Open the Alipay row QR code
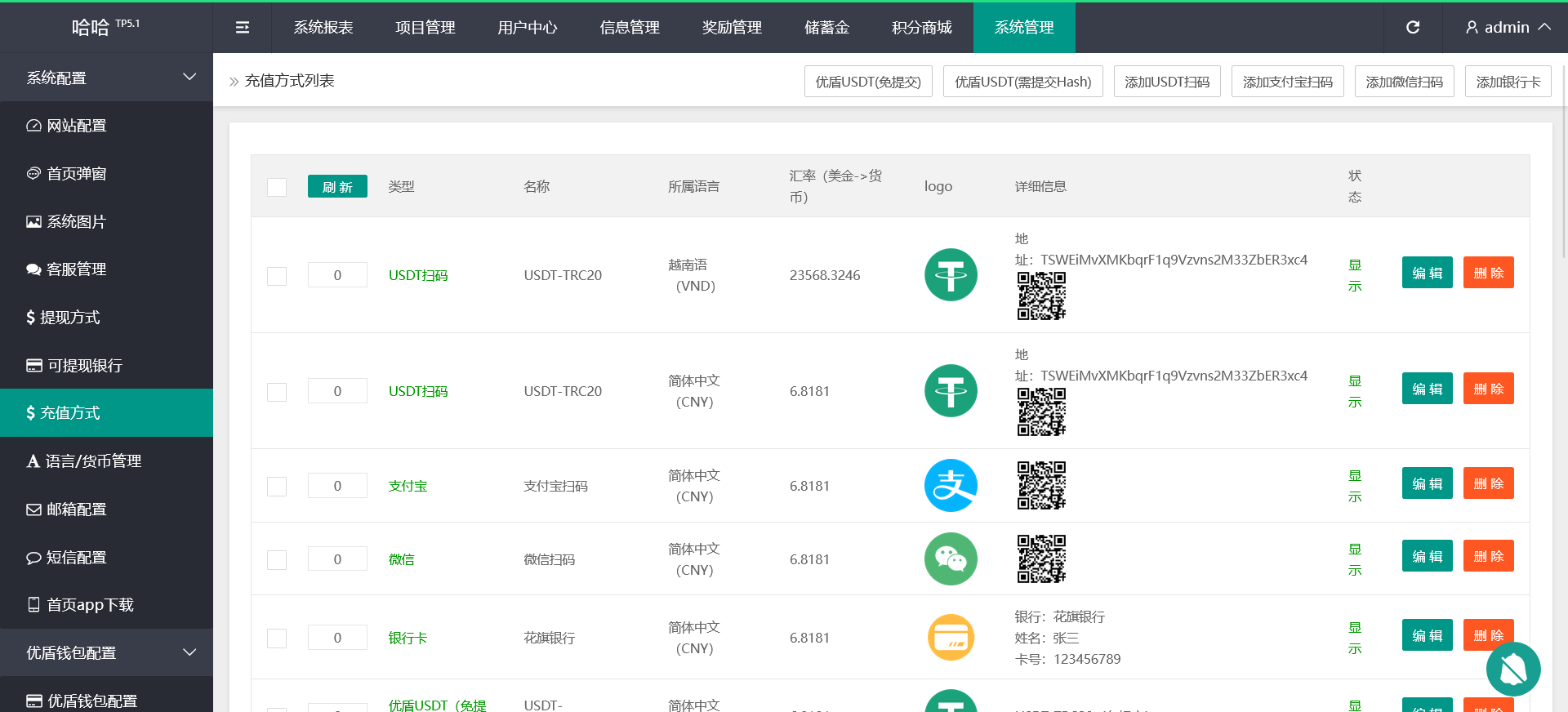Viewport: 1568px width, 712px height. pos(1041,486)
